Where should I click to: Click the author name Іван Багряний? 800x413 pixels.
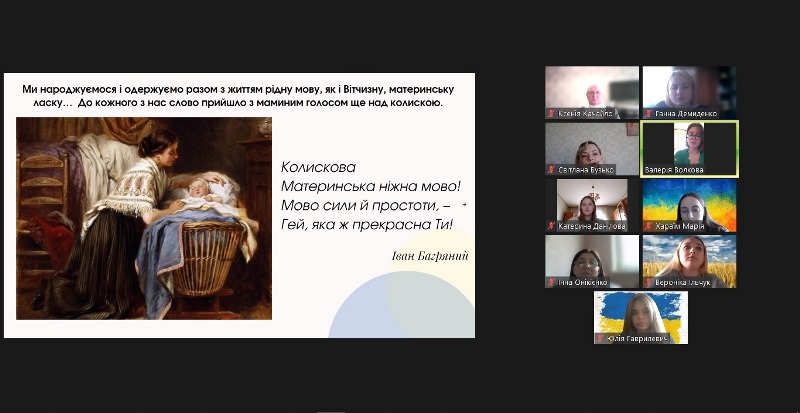[431, 256]
